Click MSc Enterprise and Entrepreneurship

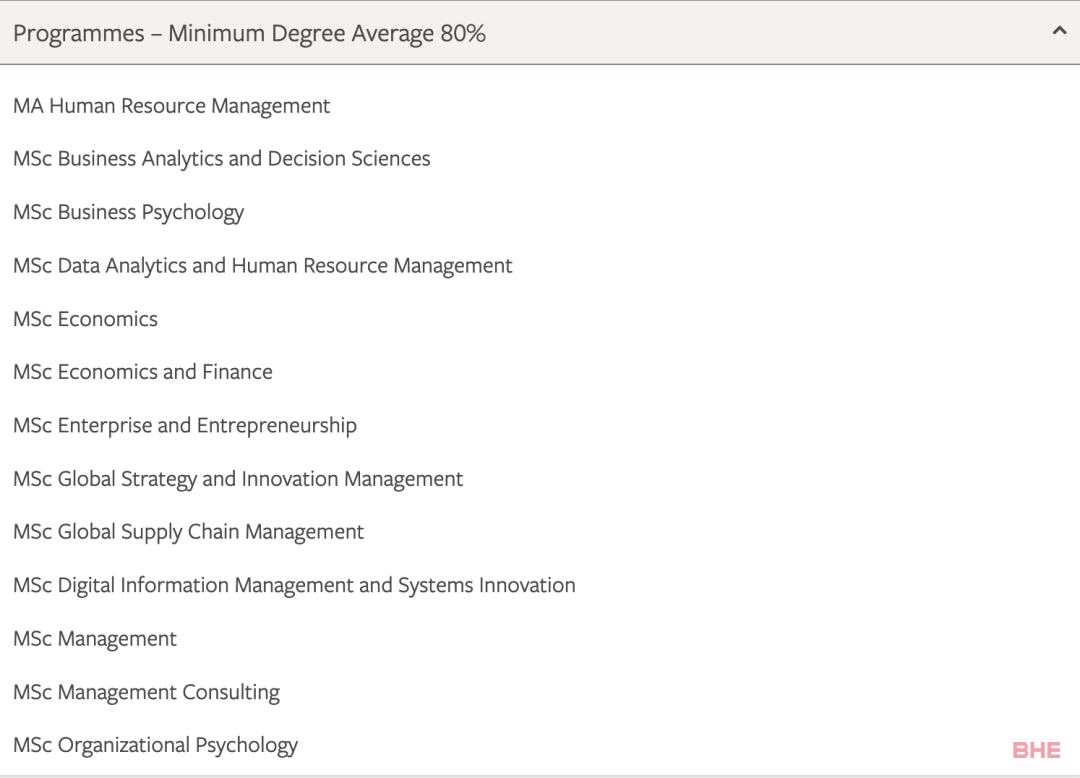click(184, 425)
